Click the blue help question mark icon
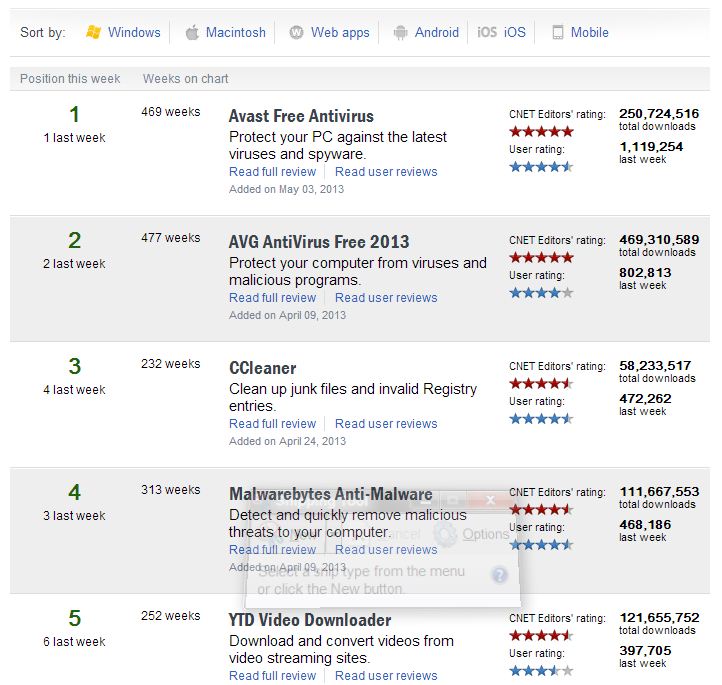Viewport: 722px width, 685px height. [500, 575]
